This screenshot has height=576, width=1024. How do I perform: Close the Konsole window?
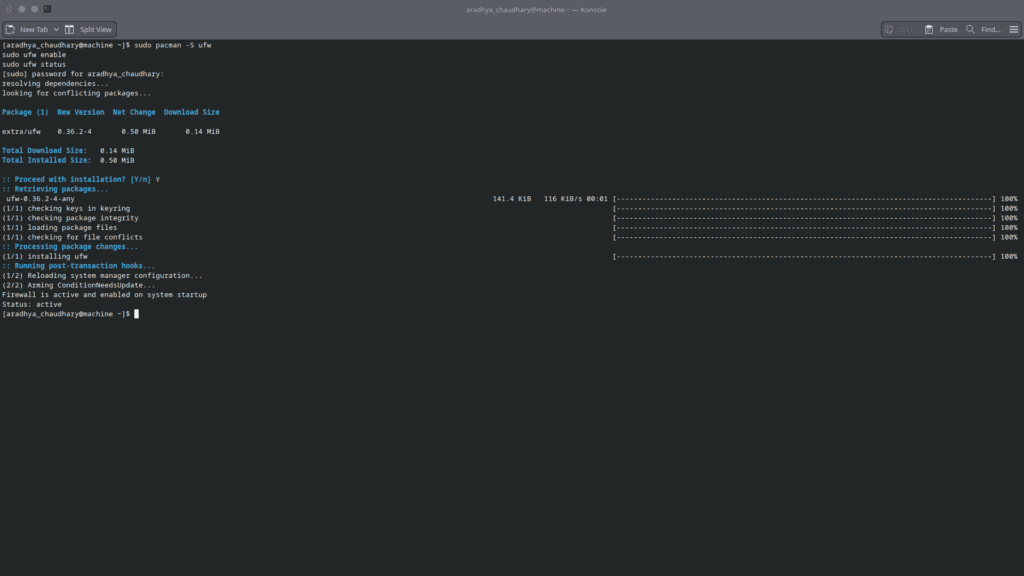(x=9, y=9)
